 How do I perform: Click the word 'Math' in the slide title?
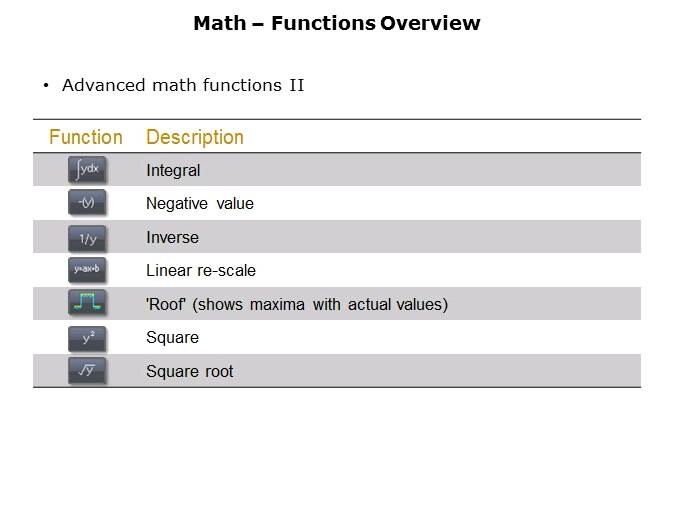(x=220, y=23)
